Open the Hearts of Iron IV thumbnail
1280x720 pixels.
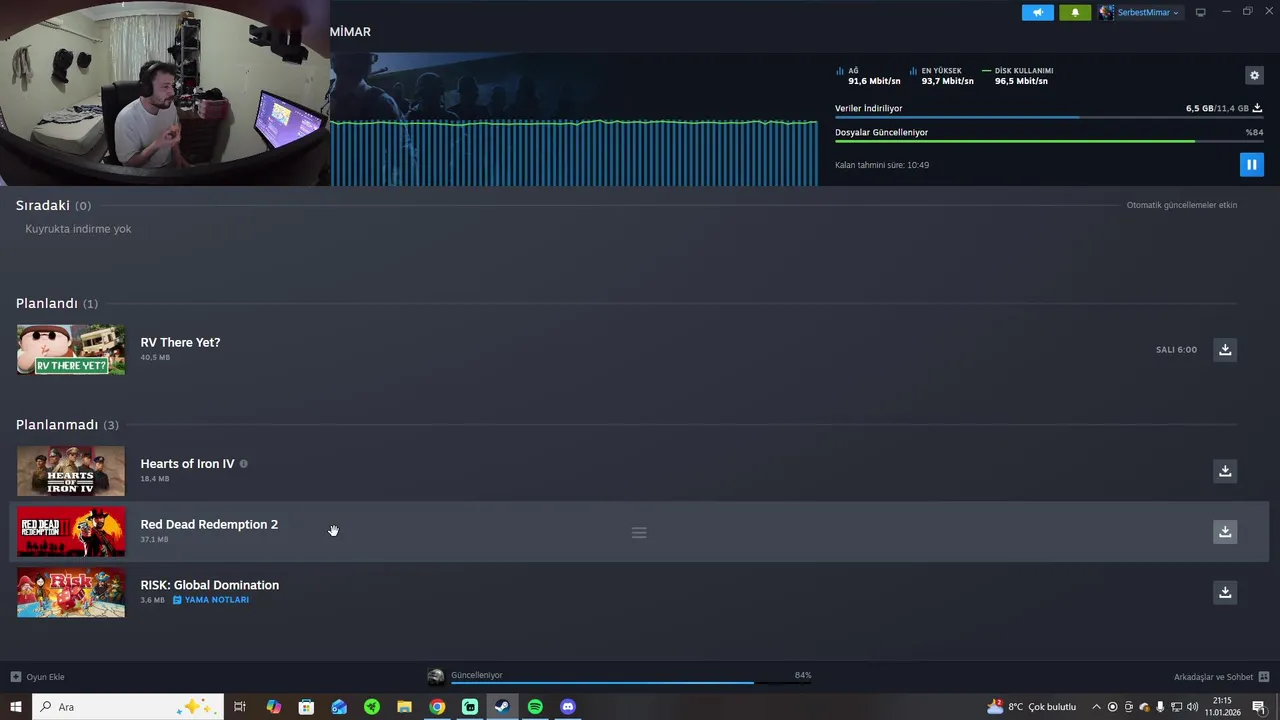coord(71,471)
